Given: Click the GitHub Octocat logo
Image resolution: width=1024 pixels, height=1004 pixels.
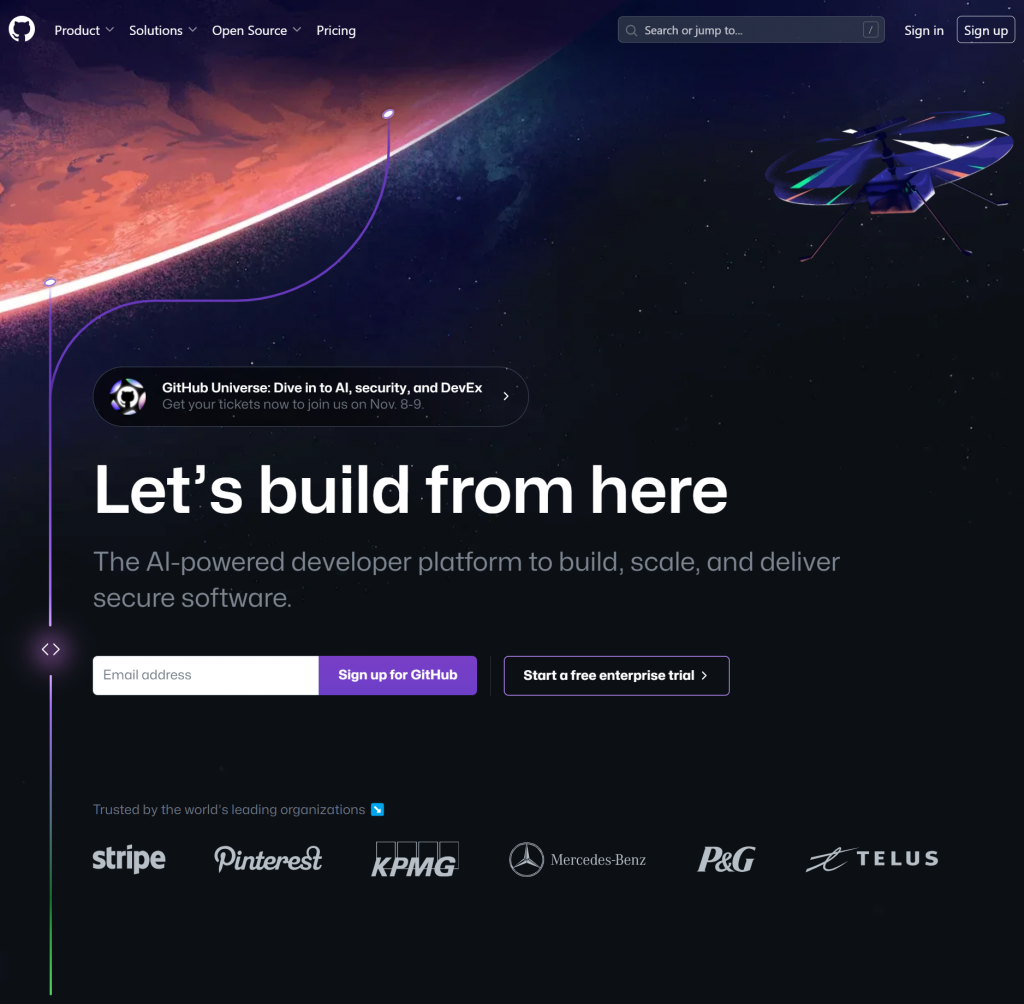Looking at the screenshot, I should (22, 29).
